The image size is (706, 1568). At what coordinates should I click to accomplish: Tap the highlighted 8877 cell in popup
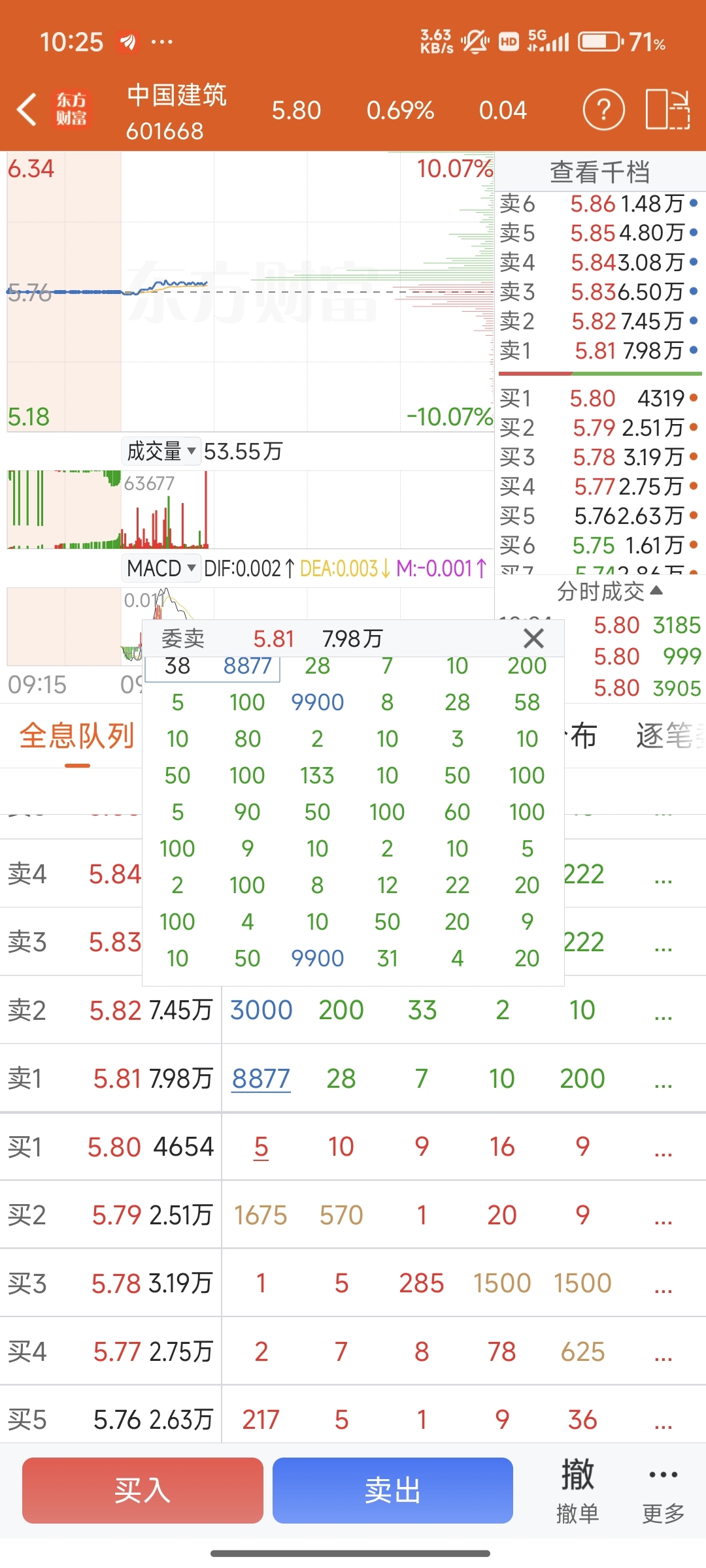(247, 666)
